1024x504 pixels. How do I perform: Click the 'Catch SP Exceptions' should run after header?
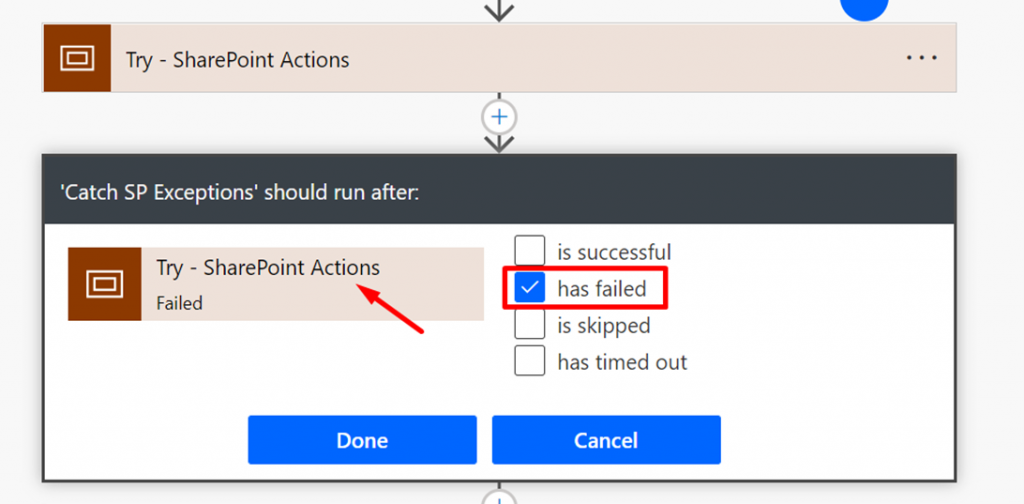click(x=242, y=192)
